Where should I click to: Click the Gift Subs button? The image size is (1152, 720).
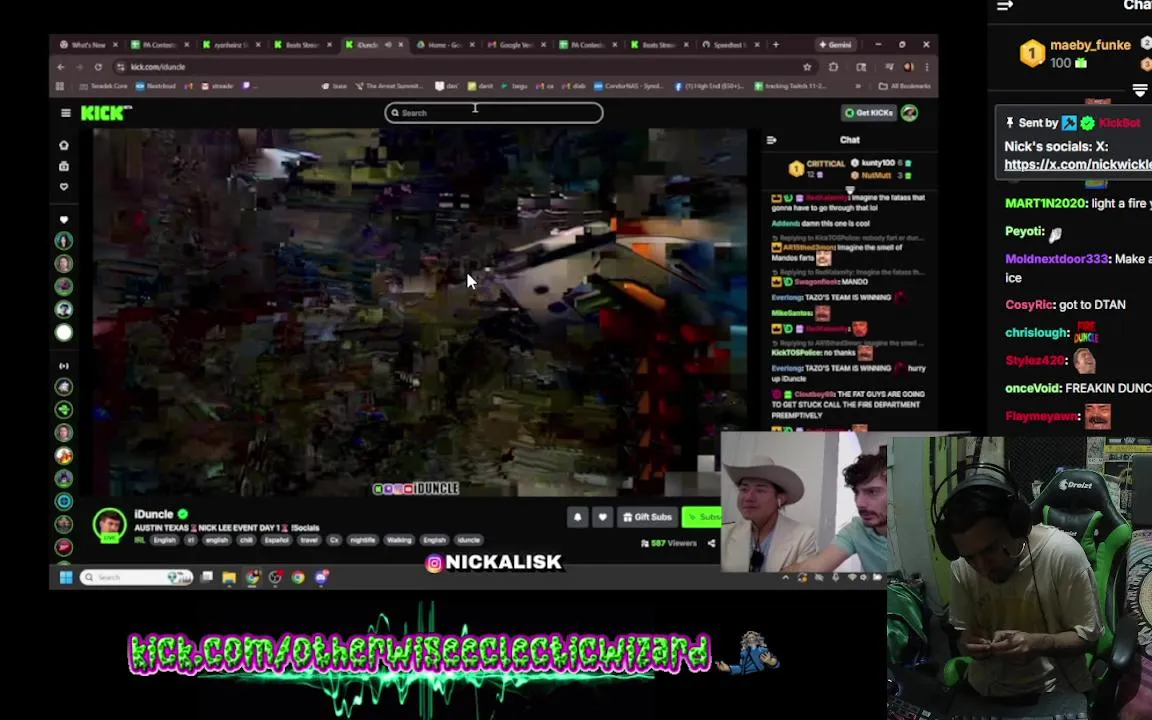(x=647, y=517)
